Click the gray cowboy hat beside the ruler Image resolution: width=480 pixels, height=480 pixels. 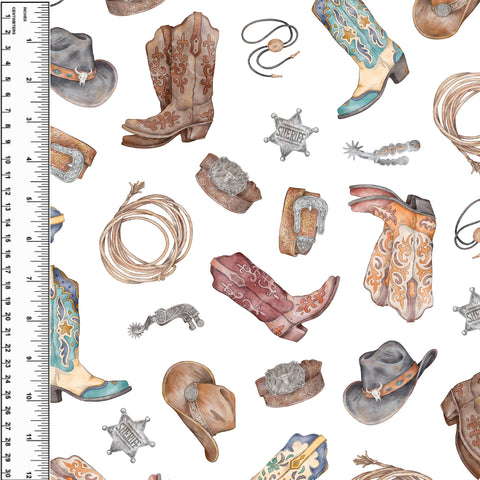point(83,67)
